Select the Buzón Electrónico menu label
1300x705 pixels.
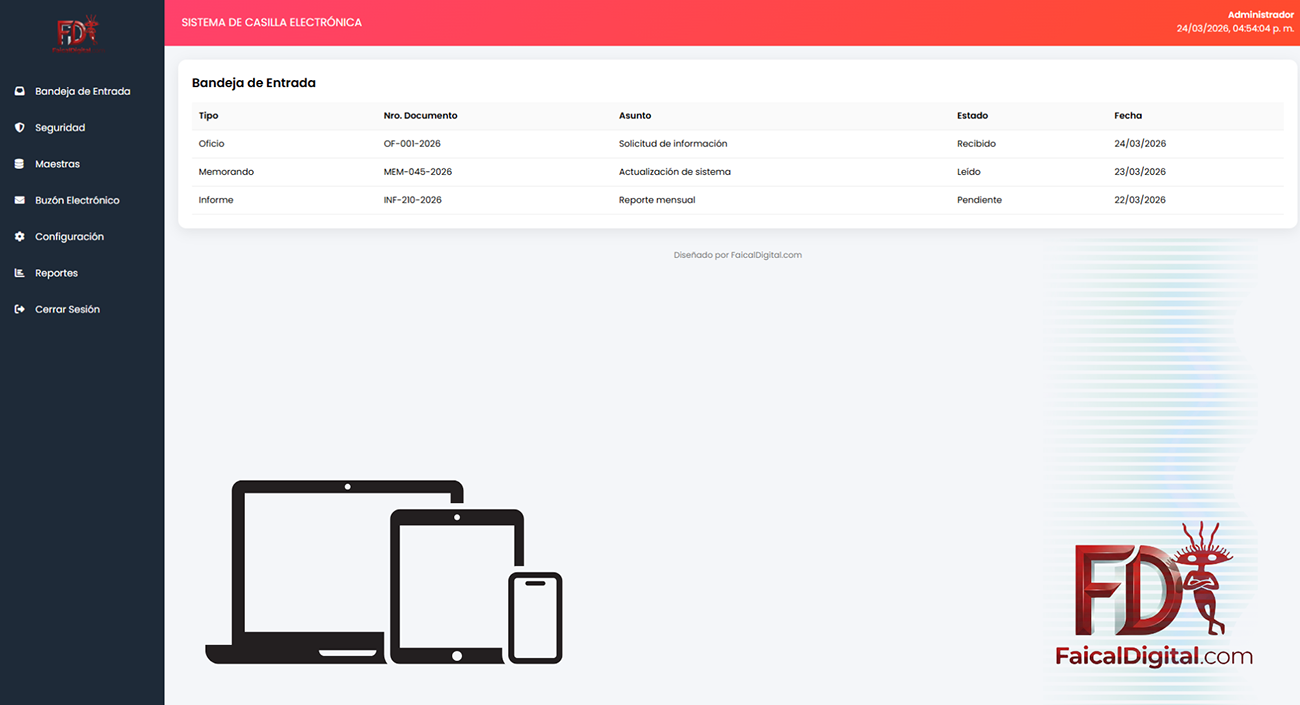click(77, 200)
